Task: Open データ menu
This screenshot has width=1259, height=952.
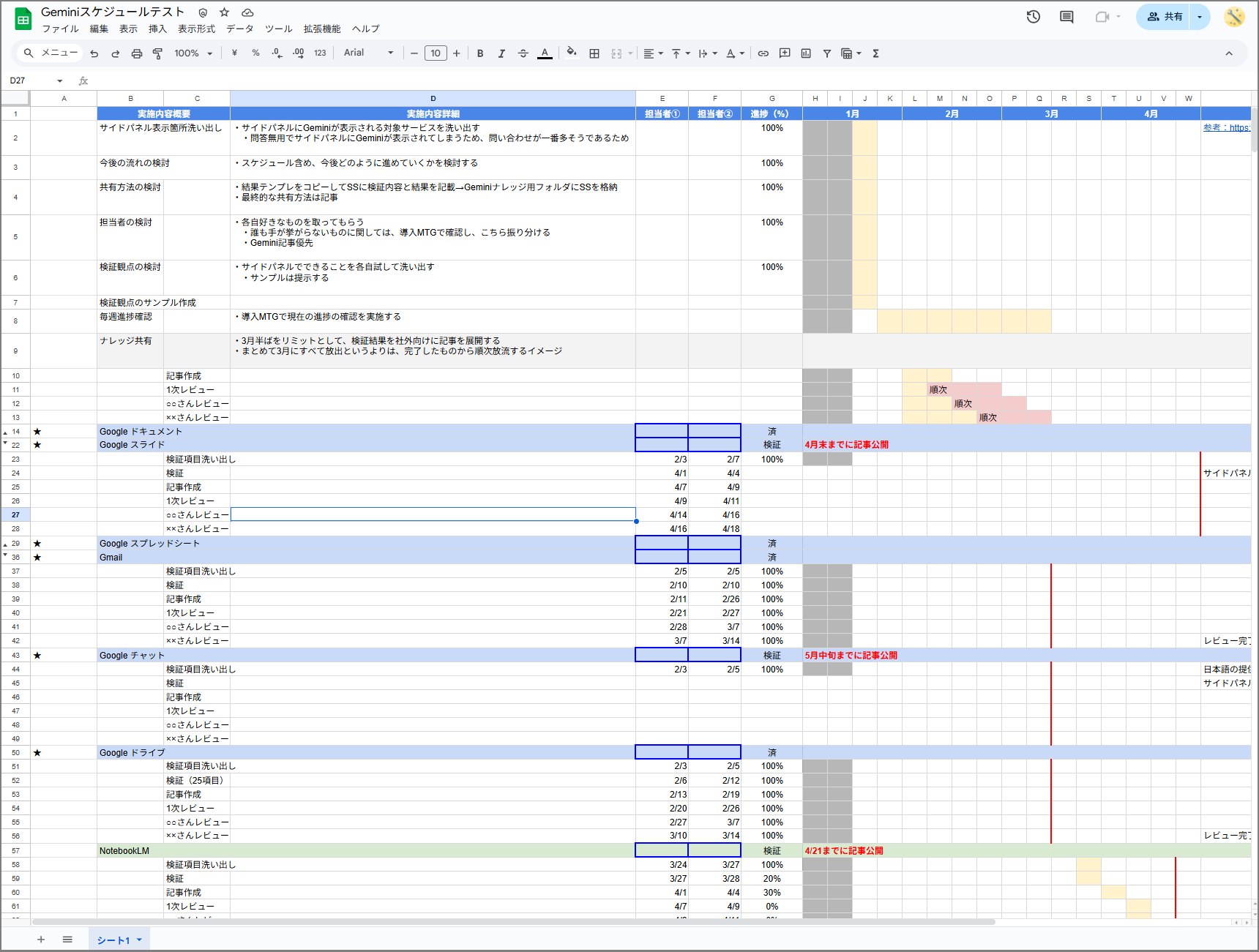Action: (239, 29)
